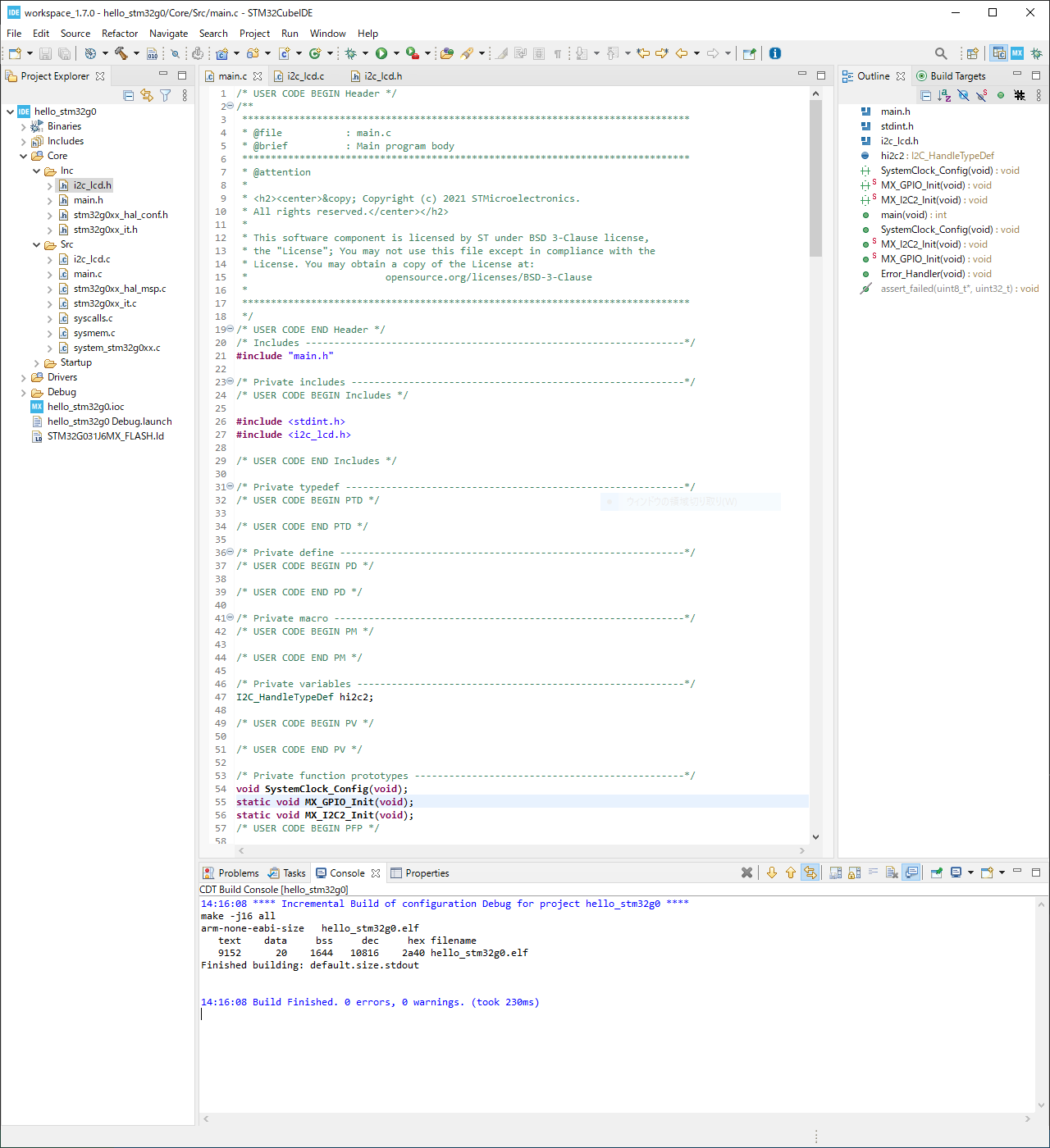
Task: Toggle the Console wrap lines button
Action: click(x=873, y=872)
